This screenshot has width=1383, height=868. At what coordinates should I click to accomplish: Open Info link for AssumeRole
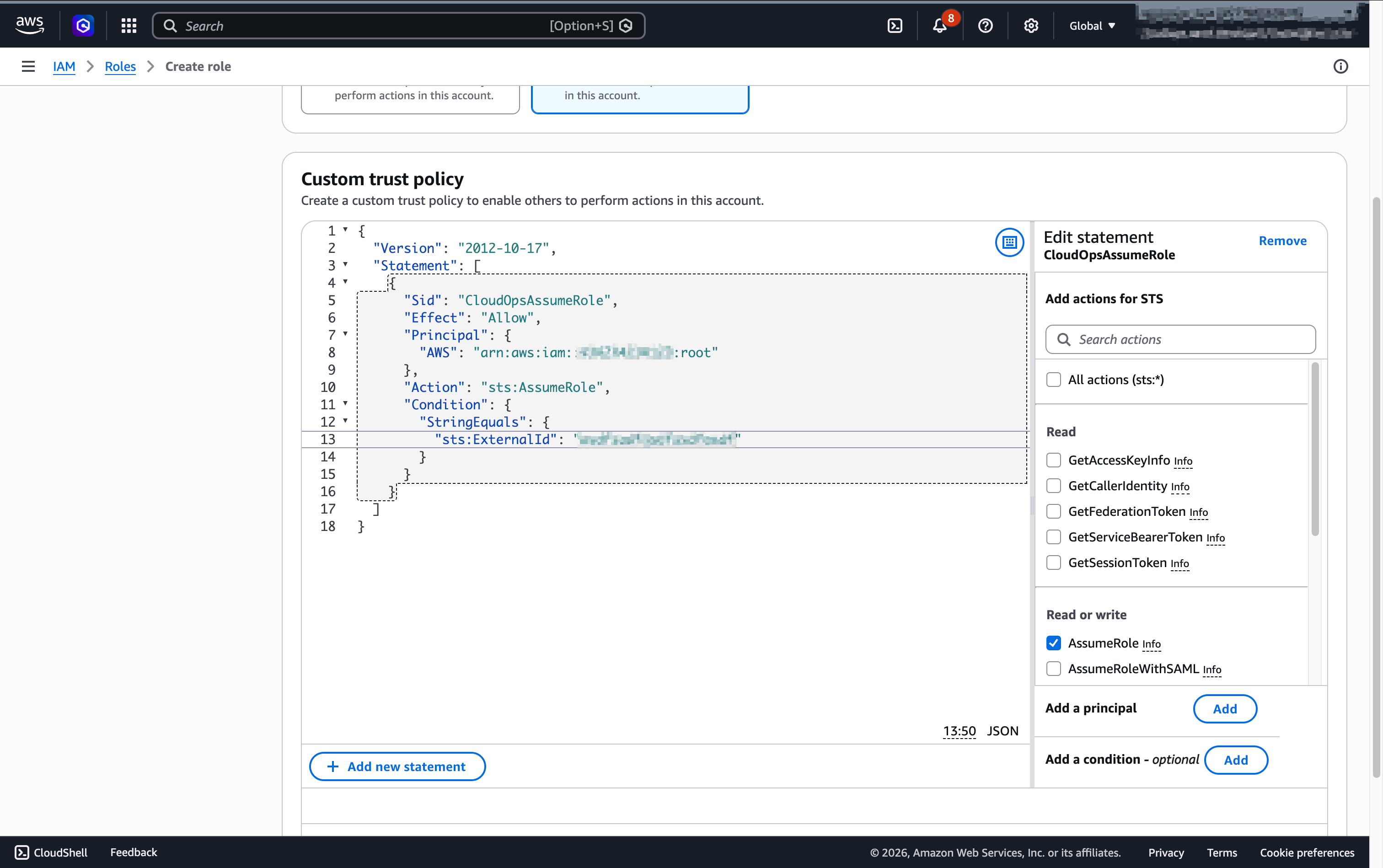[x=1151, y=644]
